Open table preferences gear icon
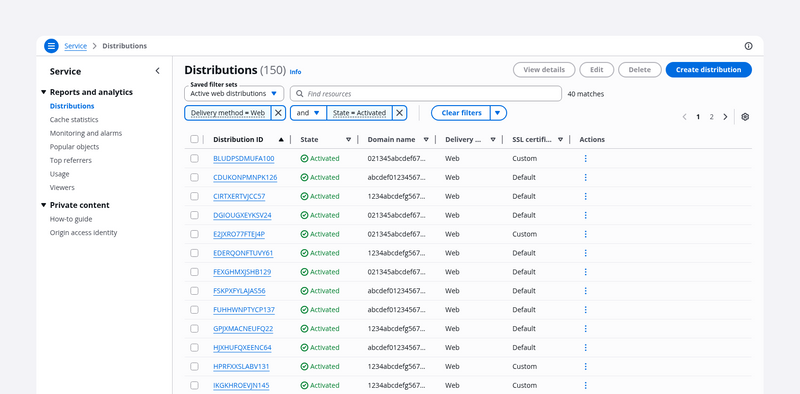 [745, 117]
